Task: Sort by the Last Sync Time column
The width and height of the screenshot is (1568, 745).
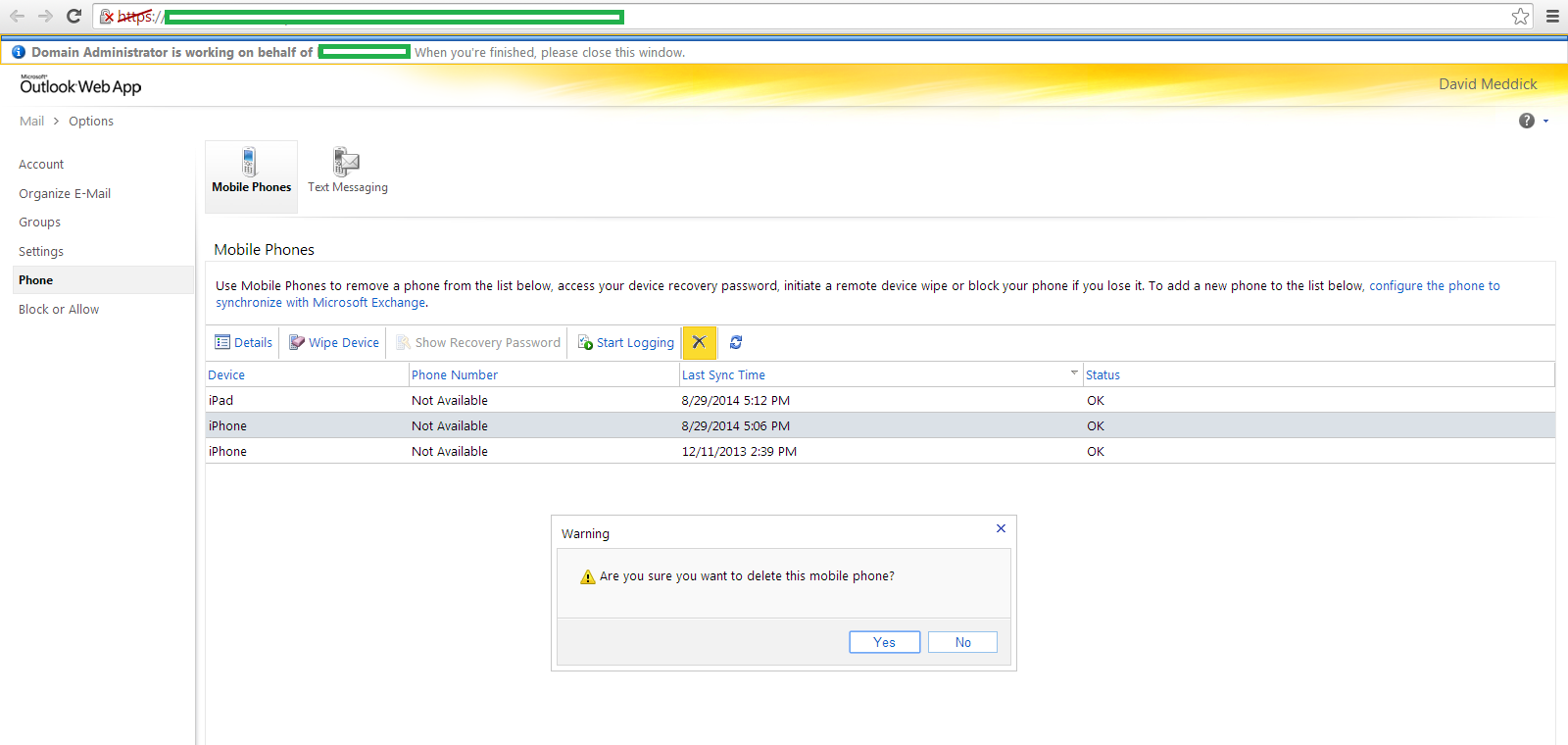Action: (x=723, y=375)
